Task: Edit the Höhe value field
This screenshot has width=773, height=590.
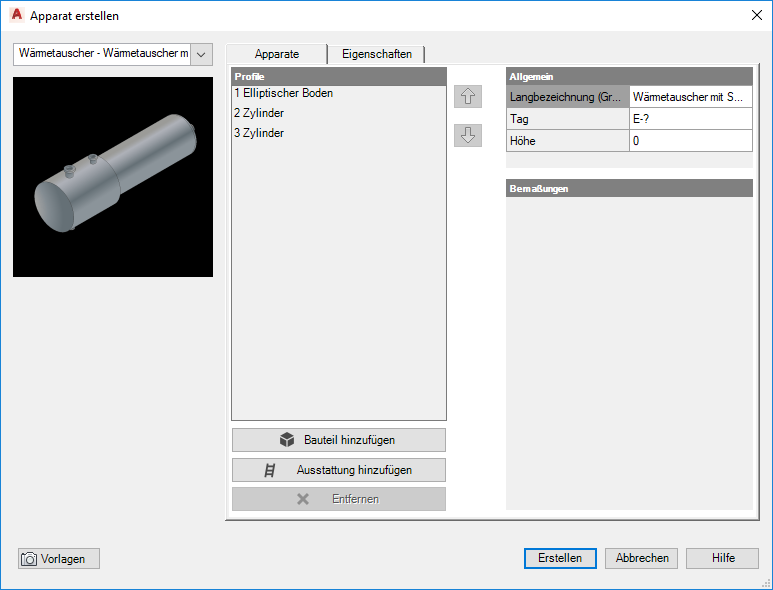Action: pos(691,140)
